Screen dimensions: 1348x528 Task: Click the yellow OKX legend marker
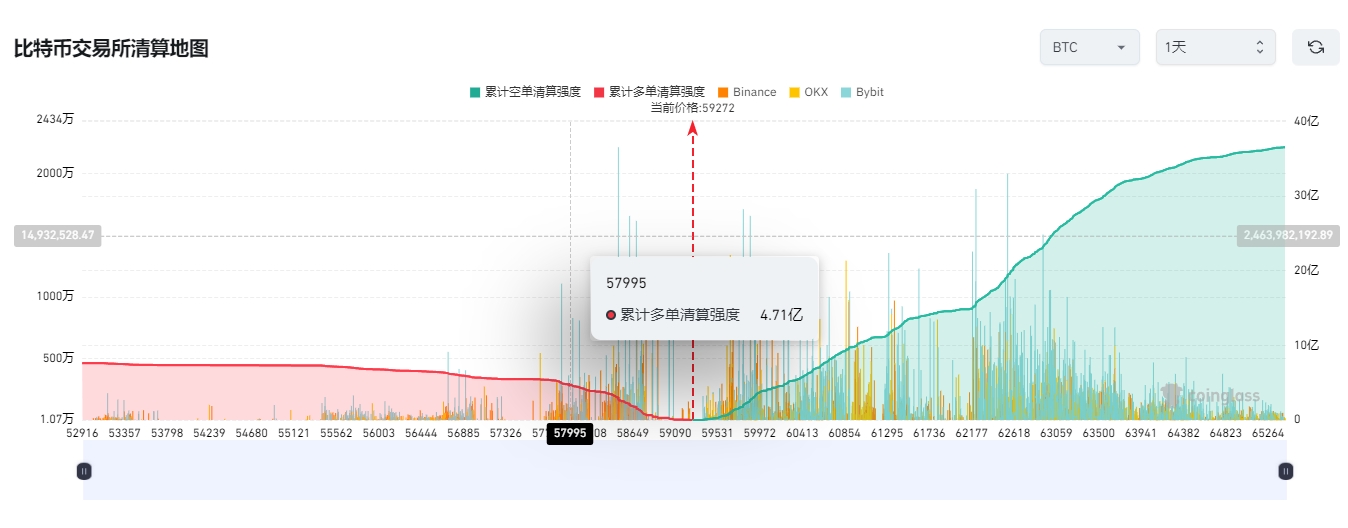point(795,92)
